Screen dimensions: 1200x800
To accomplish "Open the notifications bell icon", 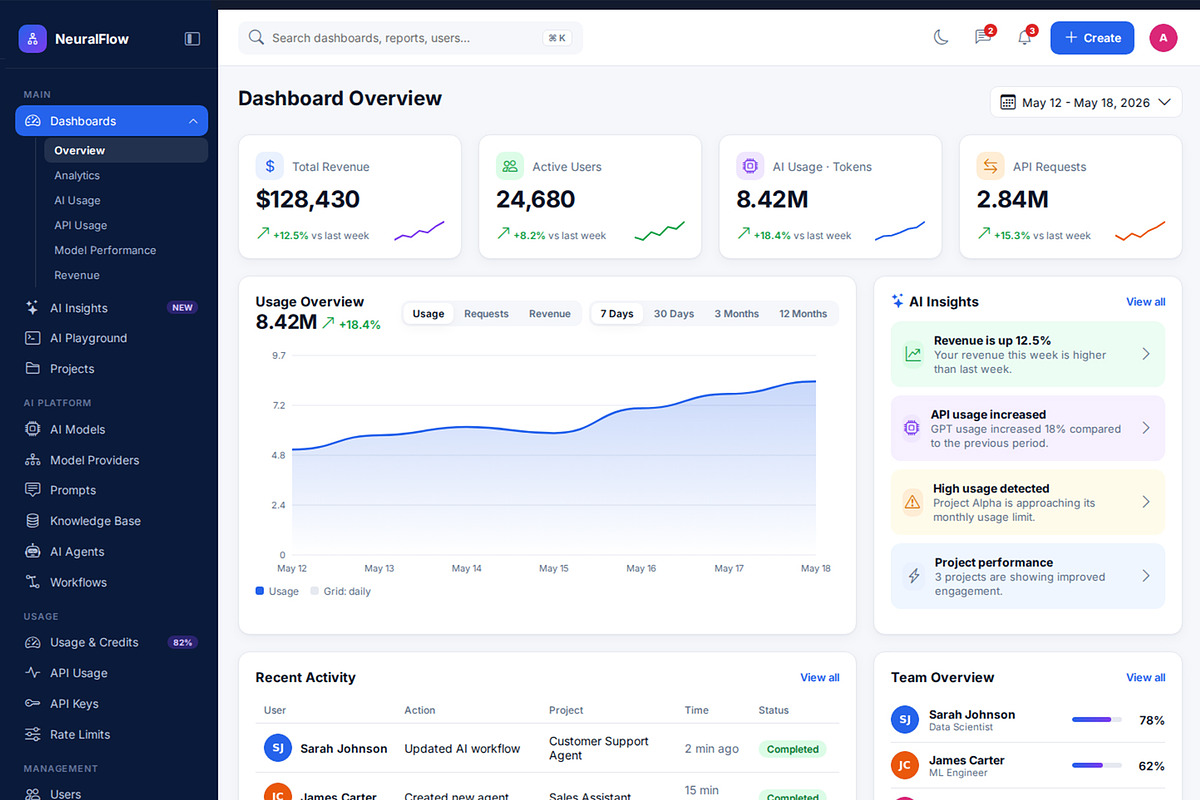I will point(1024,38).
